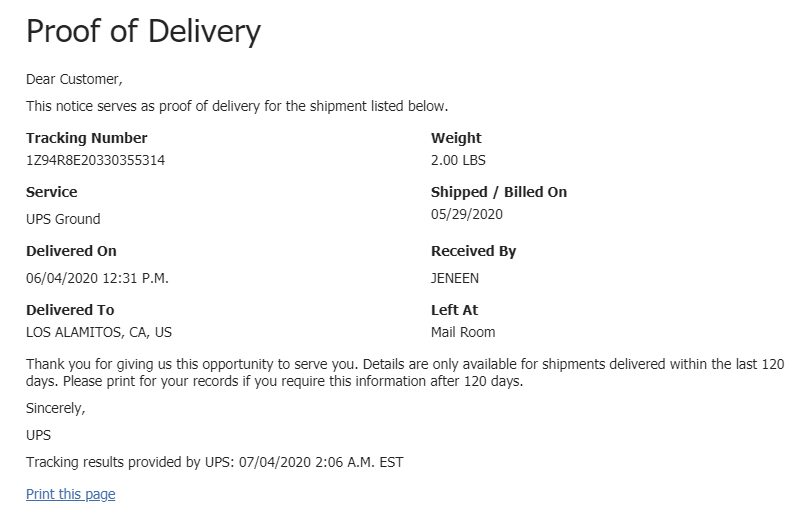Click the UPS Ground service text
This screenshot has width=802, height=515.
point(63,219)
